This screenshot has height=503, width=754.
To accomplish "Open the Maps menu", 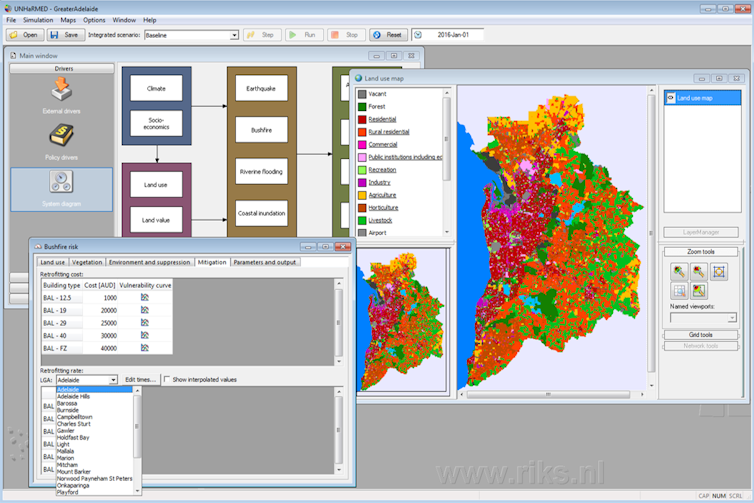I will (x=68, y=20).
